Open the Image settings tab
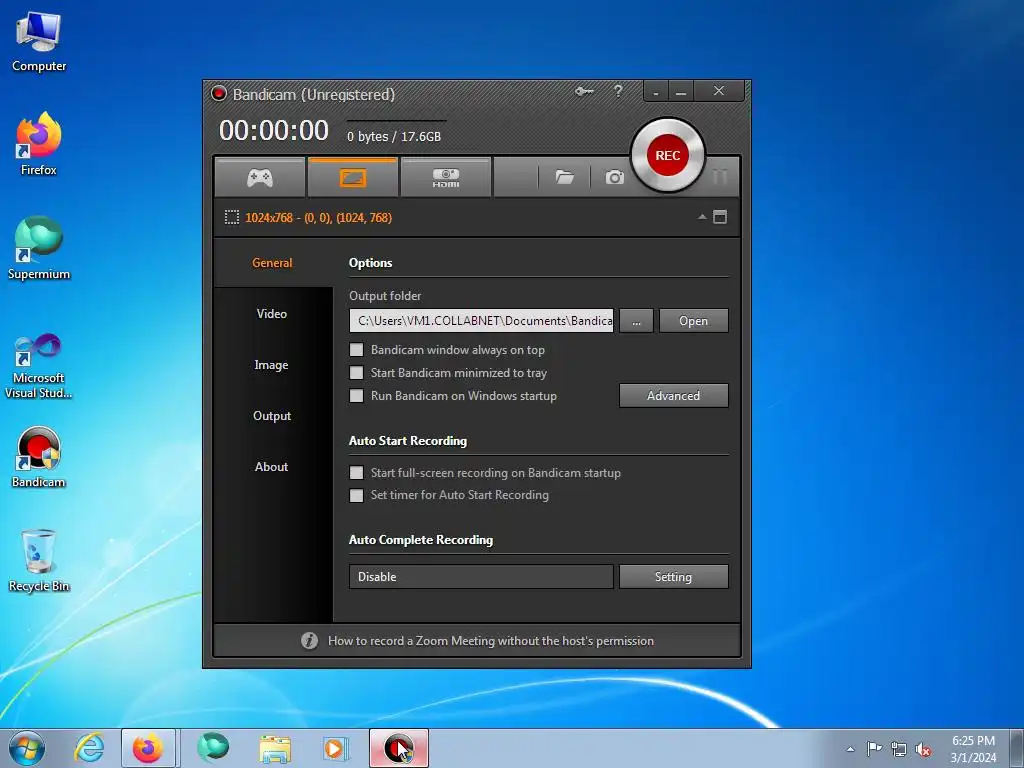Viewport: 1024px width, 768px height. click(272, 364)
